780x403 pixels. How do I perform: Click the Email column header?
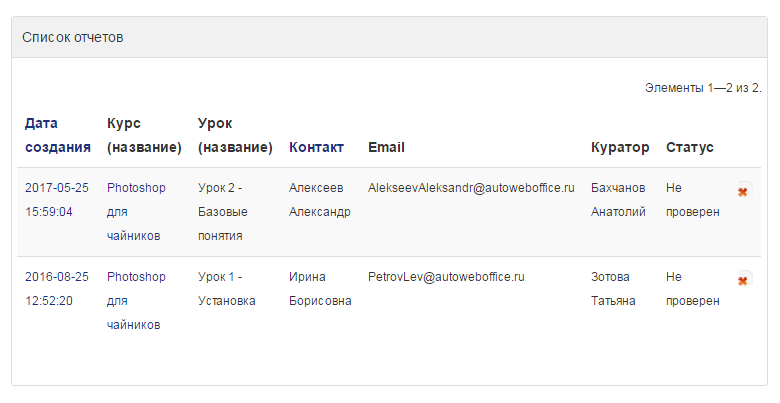click(386, 147)
